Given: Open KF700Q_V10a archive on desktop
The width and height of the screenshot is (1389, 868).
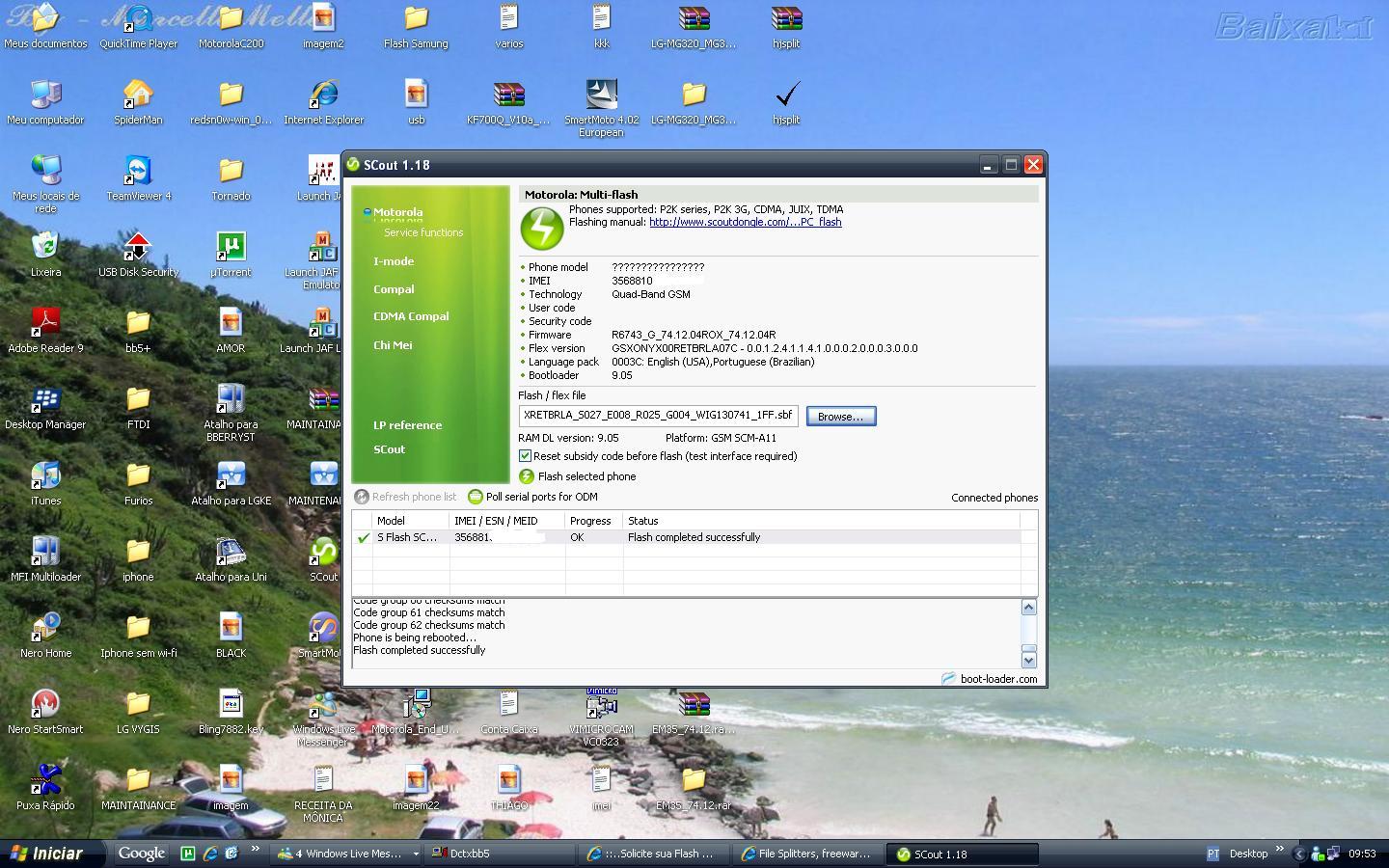Looking at the screenshot, I should (508, 101).
